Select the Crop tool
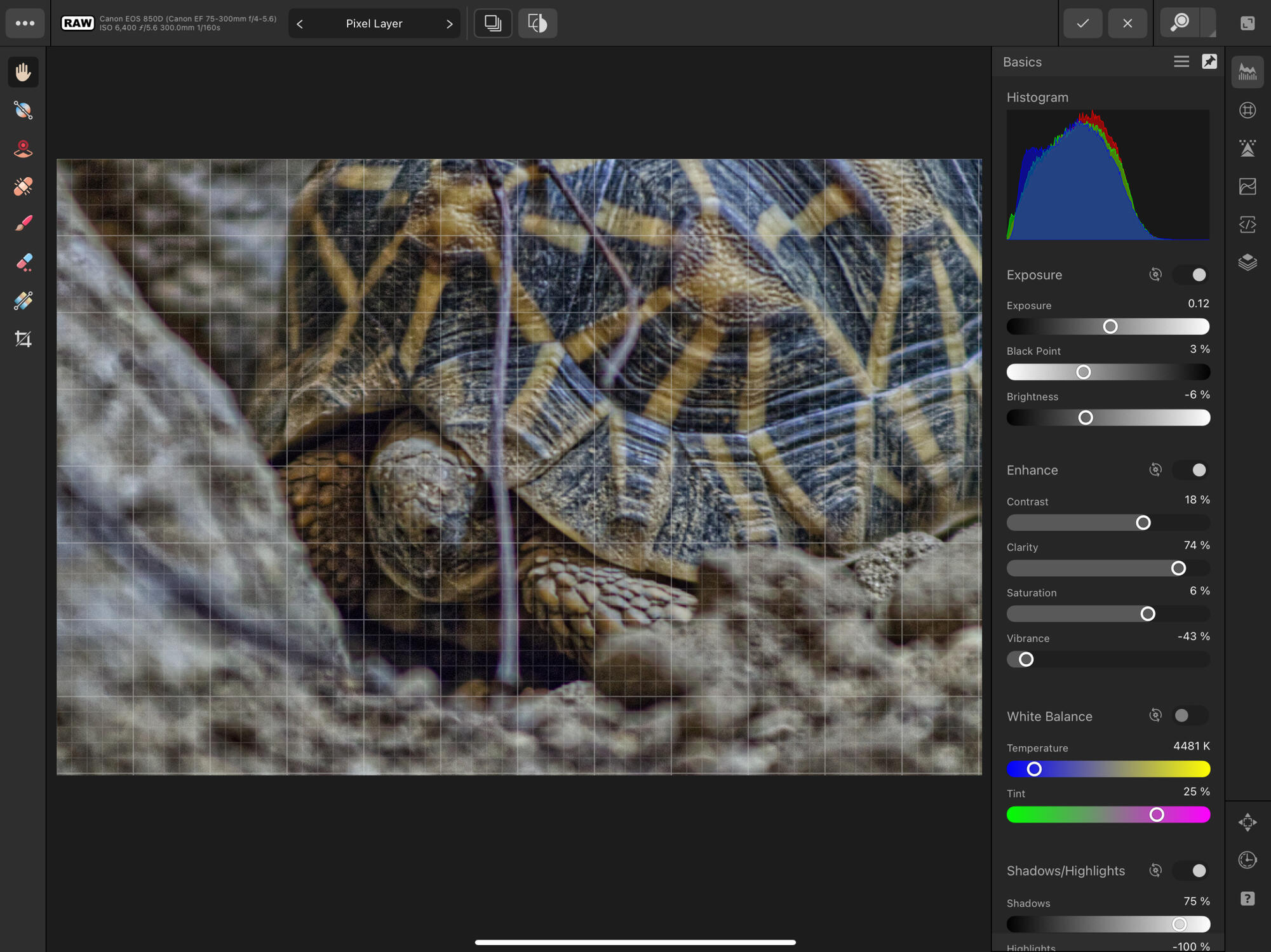The image size is (1271, 952). [x=24, y=339]
